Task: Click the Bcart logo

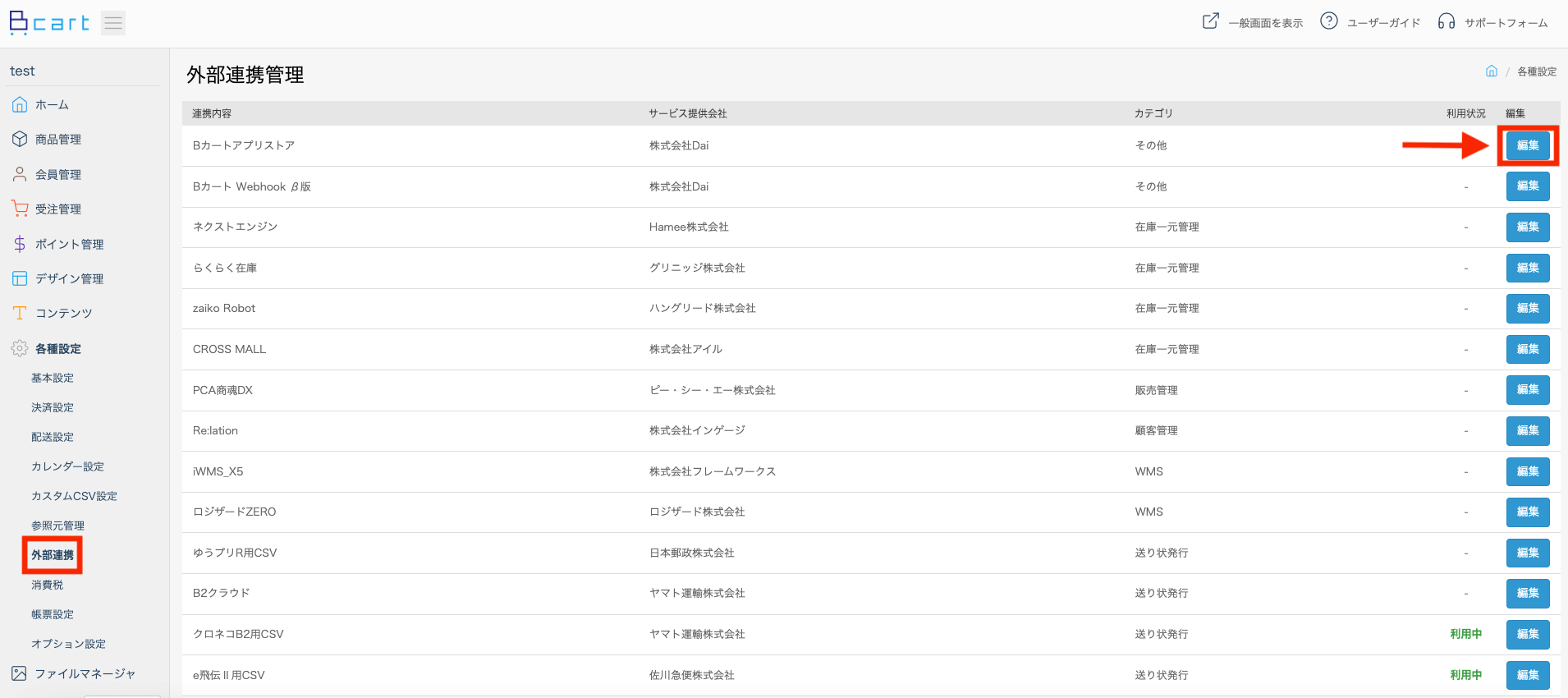Action: 49,23
